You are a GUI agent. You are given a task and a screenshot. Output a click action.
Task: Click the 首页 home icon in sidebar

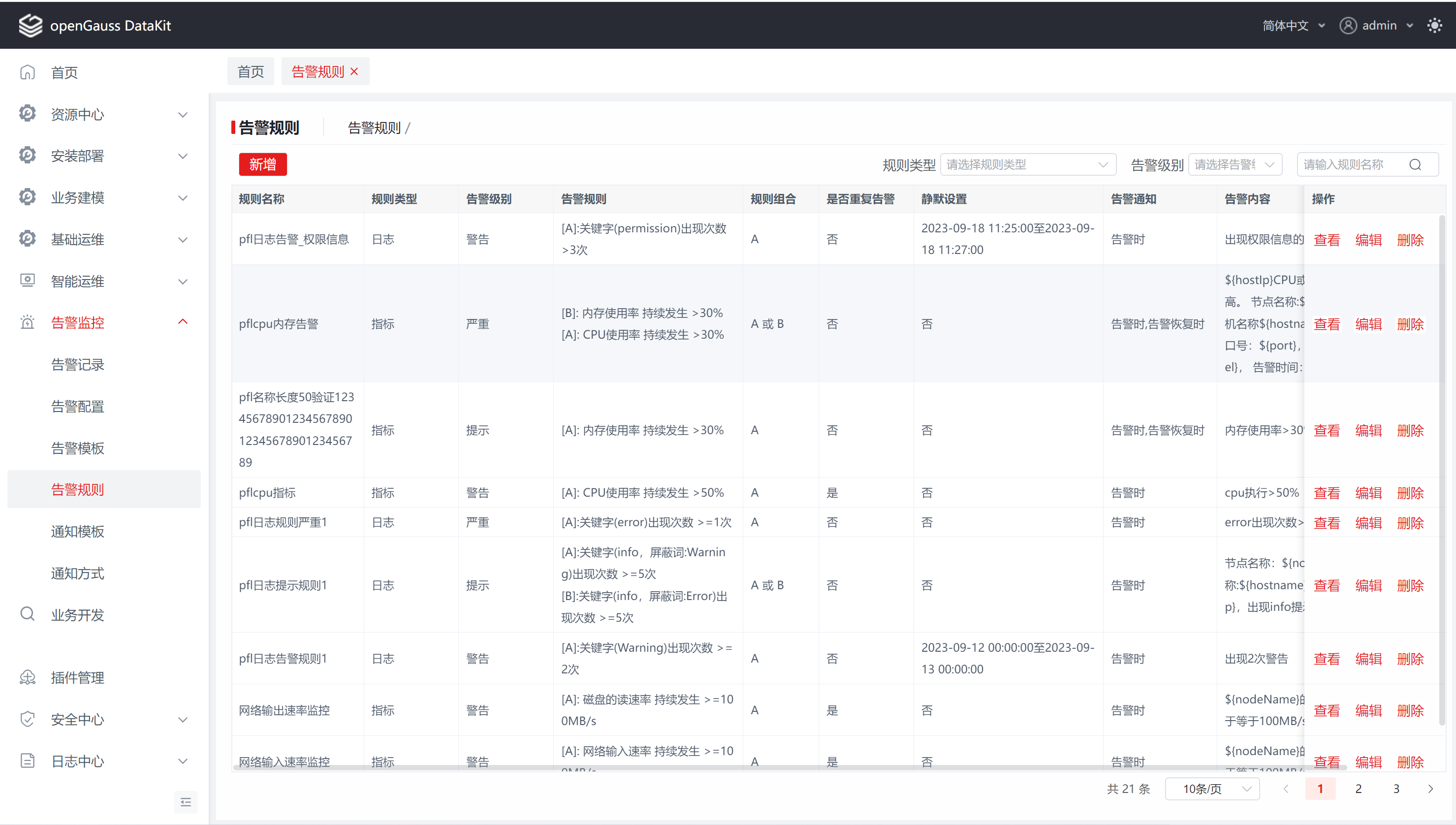tap(27, 72)
